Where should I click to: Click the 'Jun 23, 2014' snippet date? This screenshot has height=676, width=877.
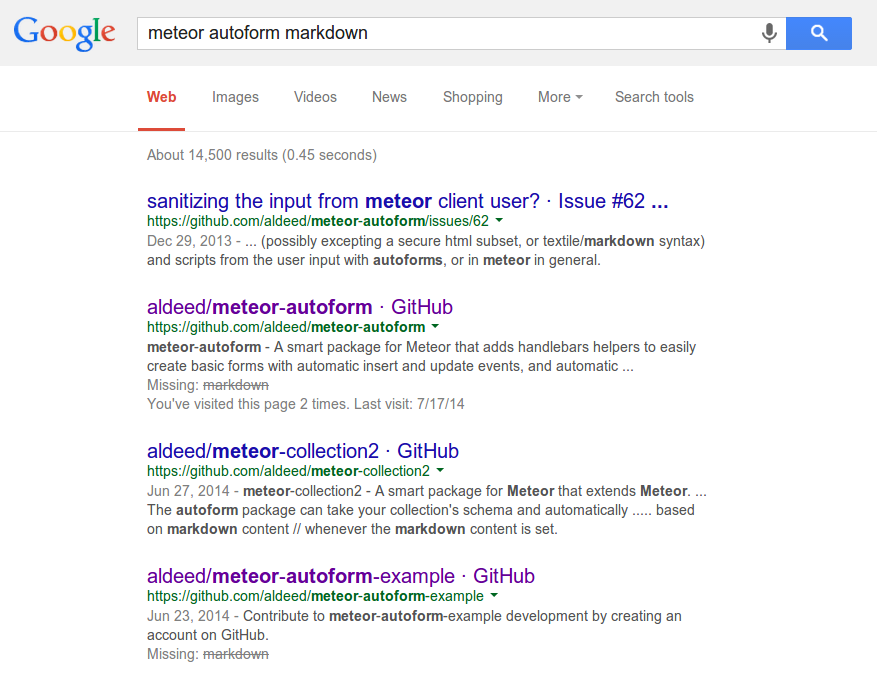(188, 616)
